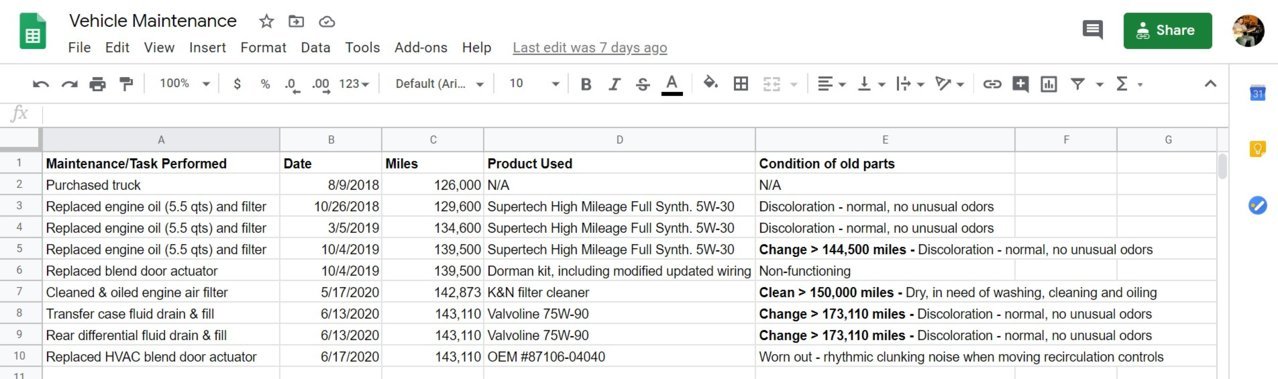Open the horizontal align dropdown

831,84
